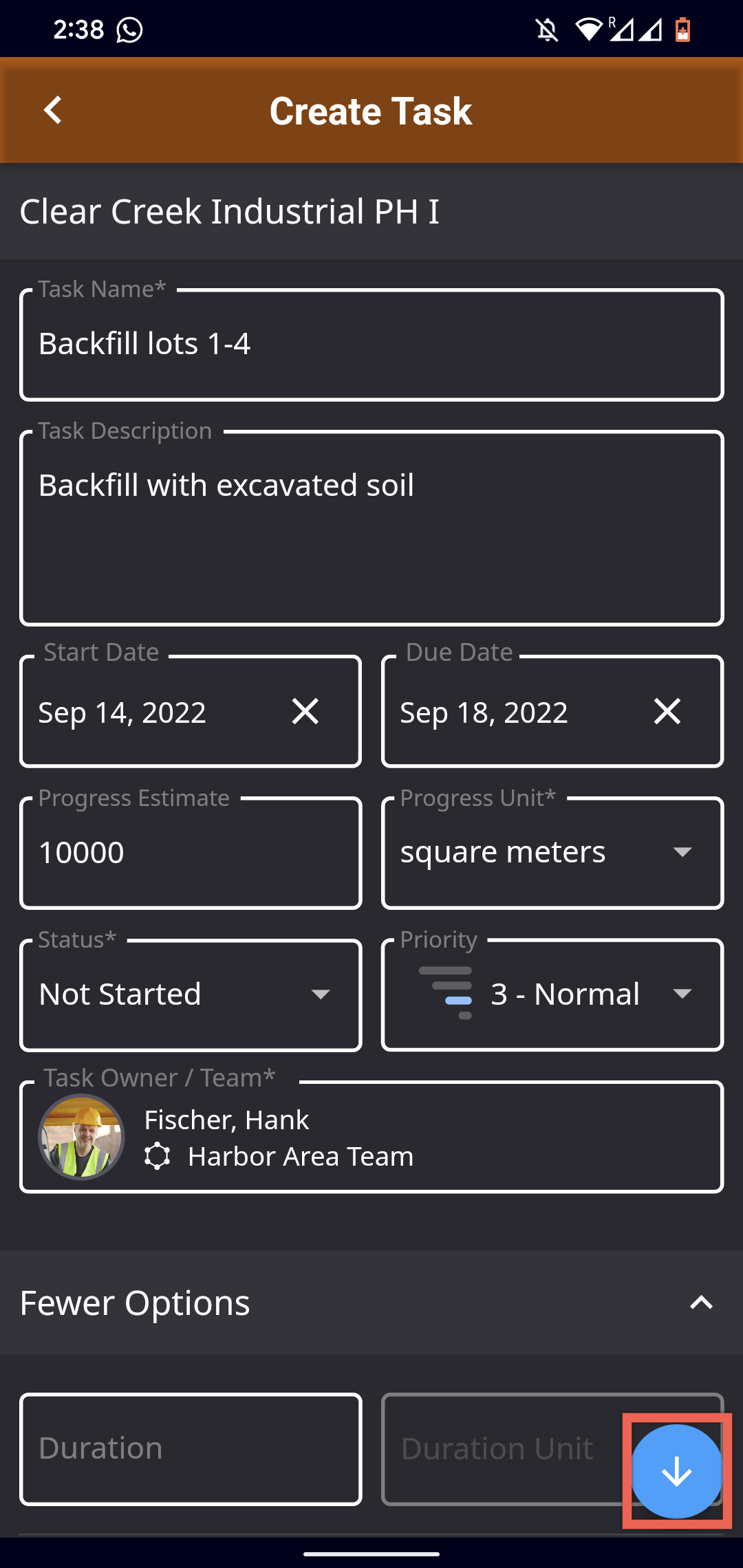743x1568 pixels.
Task: Tap the blue scroll-down arrow button
Action: click(x=677, y=1472)
